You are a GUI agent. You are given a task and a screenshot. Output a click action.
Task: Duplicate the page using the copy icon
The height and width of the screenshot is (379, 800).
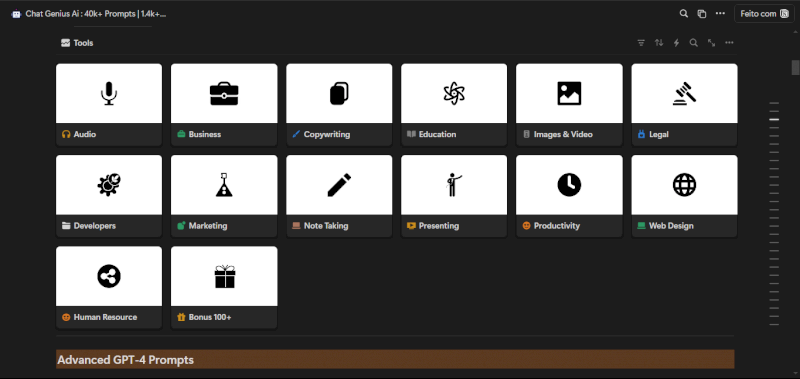(702, 14)
